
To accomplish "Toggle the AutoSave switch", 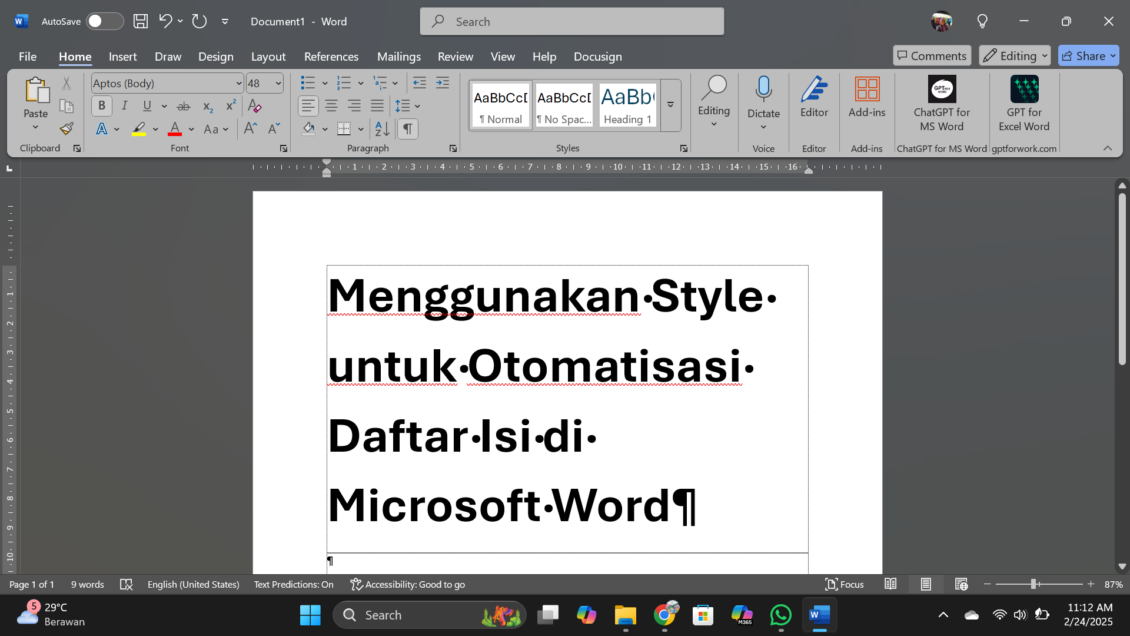I will pos(104,21).
